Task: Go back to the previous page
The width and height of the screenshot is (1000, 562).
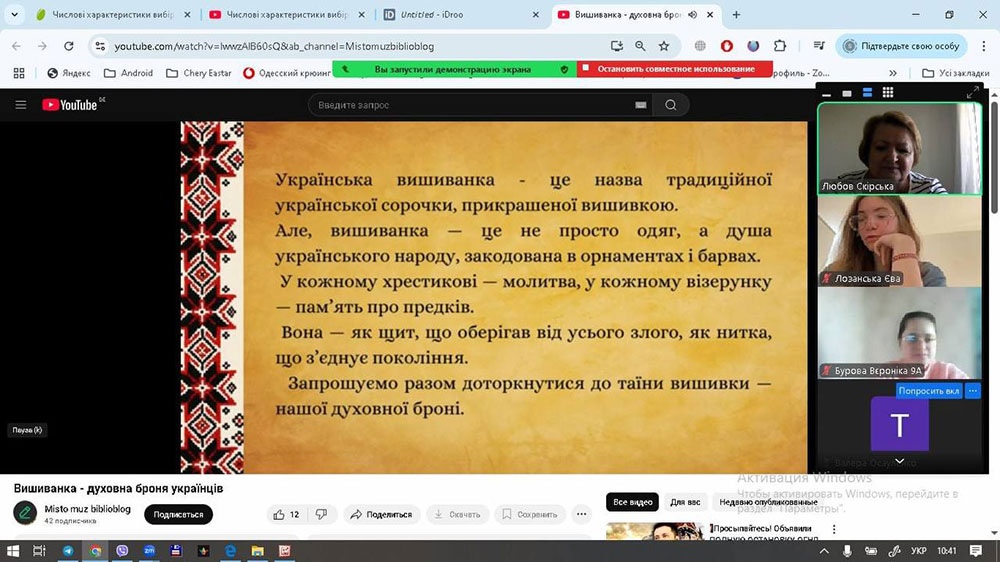Action: (17, 46)
